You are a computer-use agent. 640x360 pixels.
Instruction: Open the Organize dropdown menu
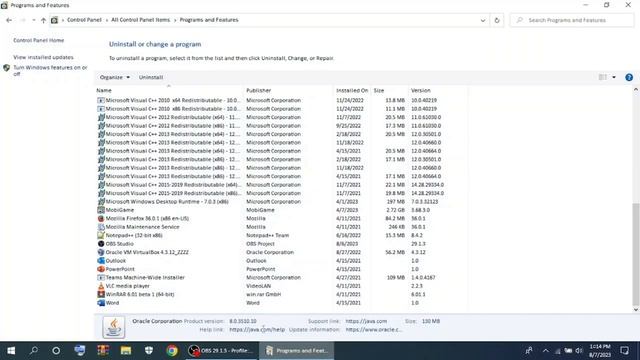point(115,77)
